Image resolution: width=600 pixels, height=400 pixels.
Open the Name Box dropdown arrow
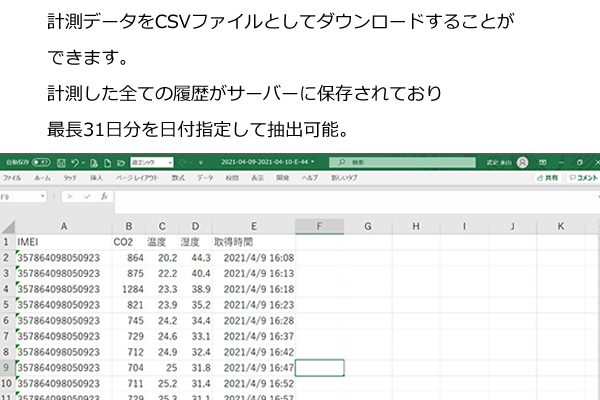click(42, 197)
